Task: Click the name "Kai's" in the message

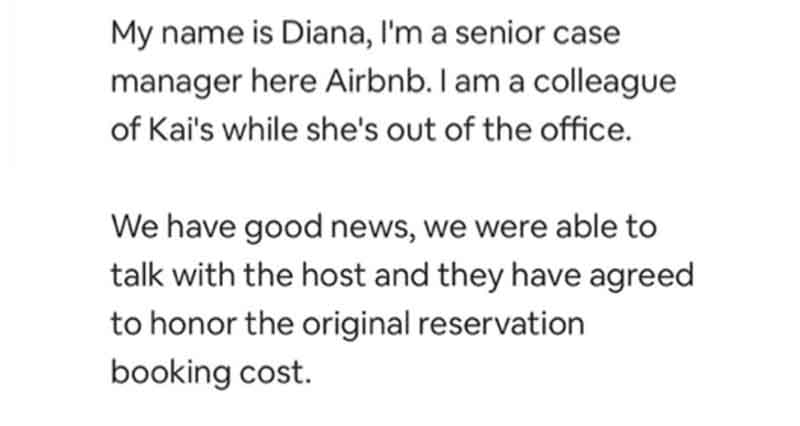Action: coord(181,130)
